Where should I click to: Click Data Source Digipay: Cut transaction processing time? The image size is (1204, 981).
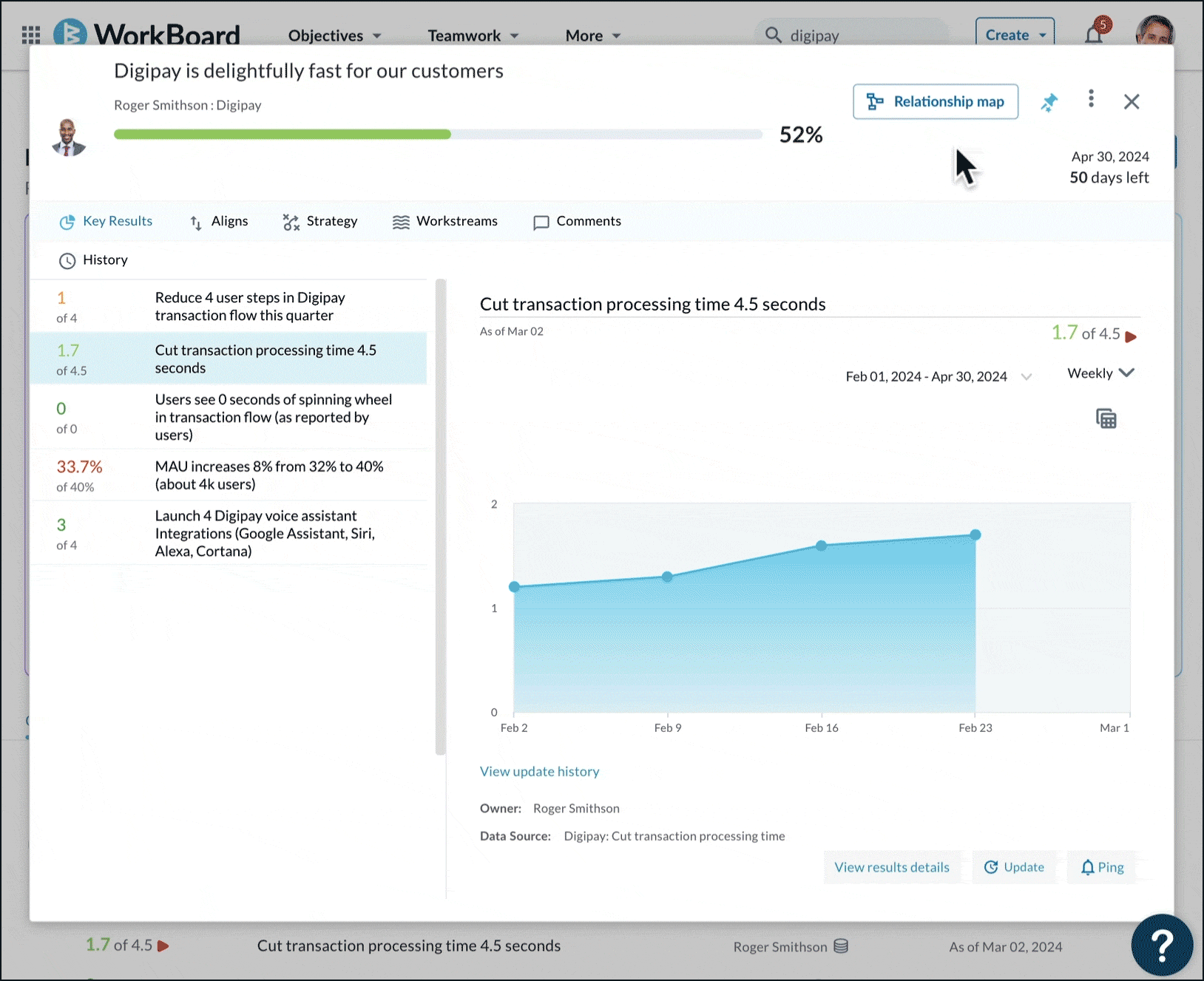point(632,836)
